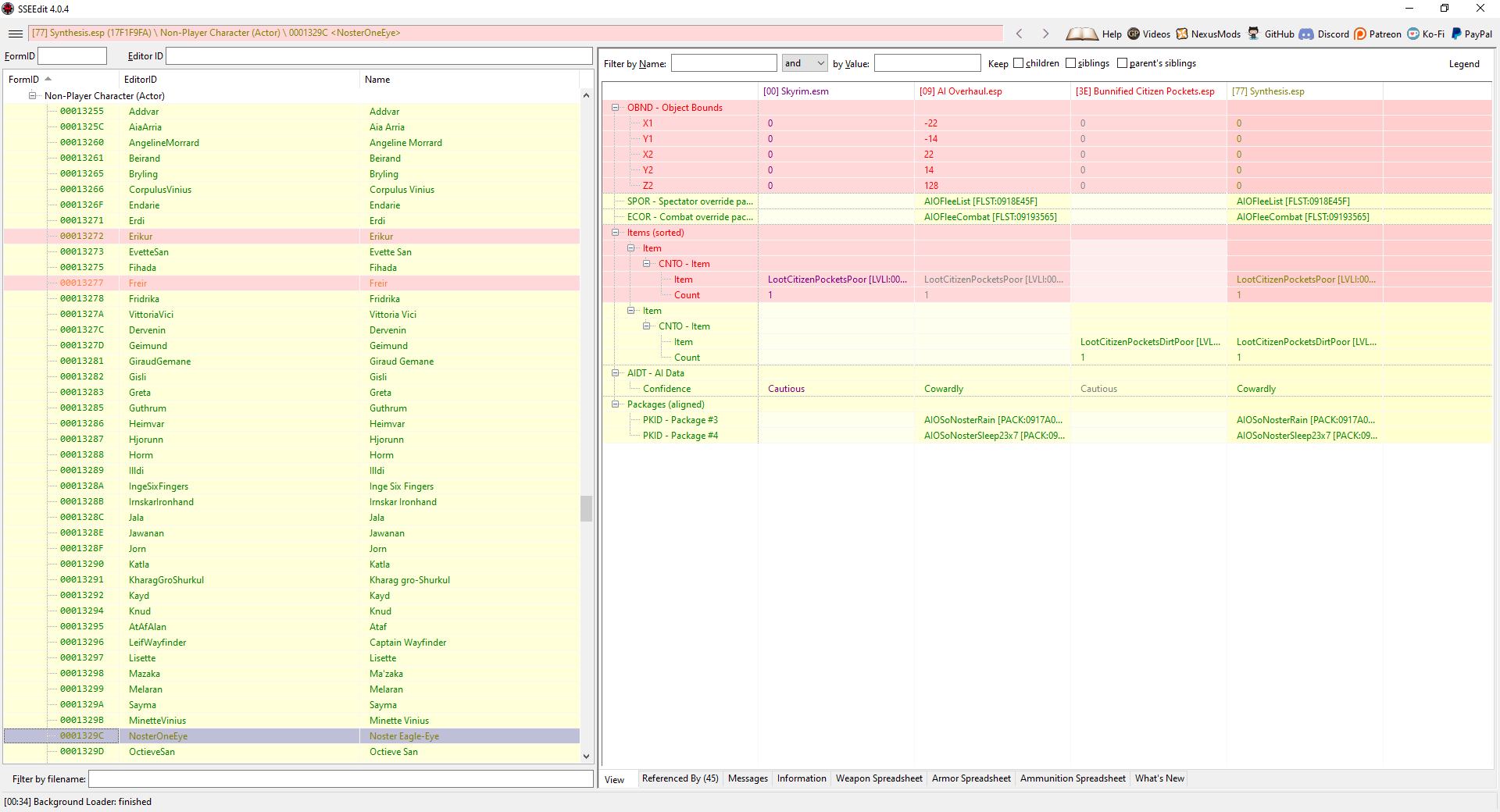Click the back navigation arrow
The height and width of the screenshot is (812, 1500).
pos(1020,34)
